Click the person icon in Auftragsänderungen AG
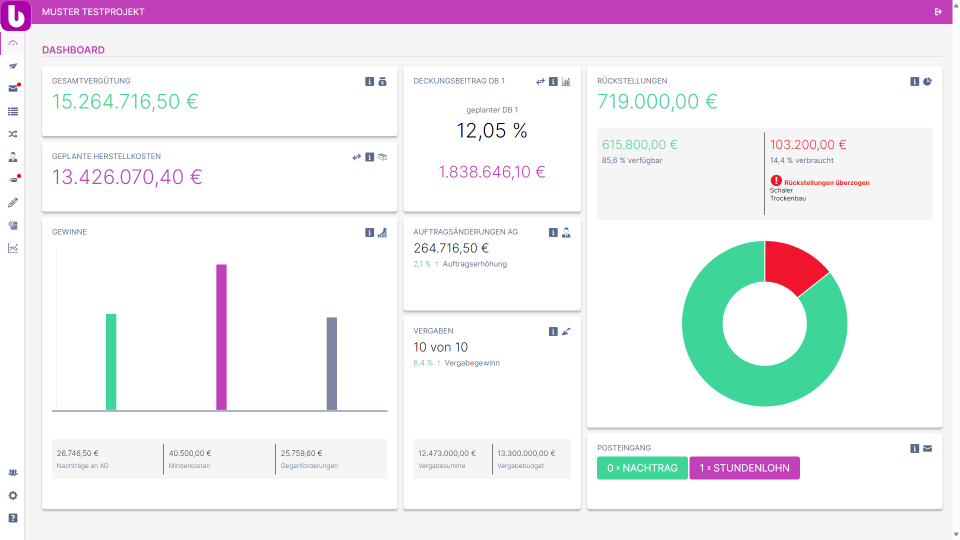Screen dimensions: 960x540 pos(566,232)
